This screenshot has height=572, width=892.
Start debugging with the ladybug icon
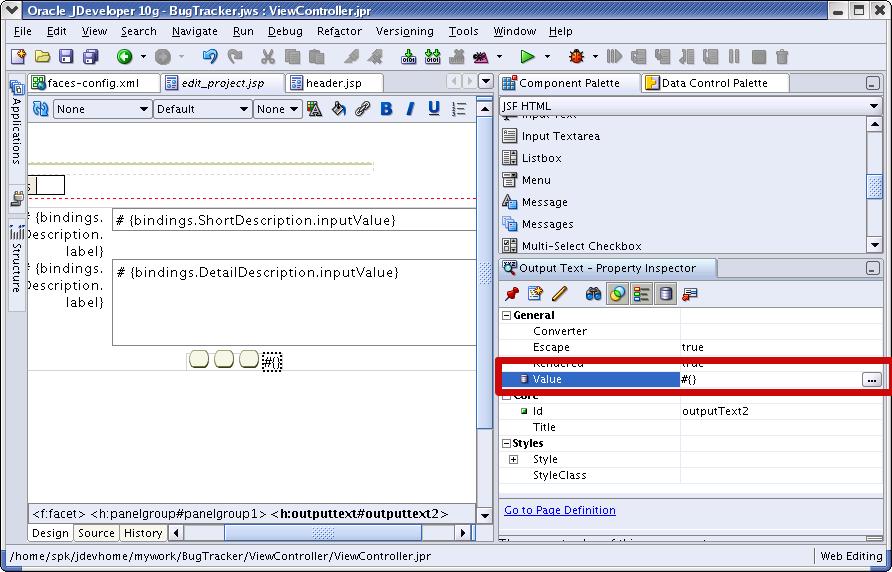pos(576,56)
